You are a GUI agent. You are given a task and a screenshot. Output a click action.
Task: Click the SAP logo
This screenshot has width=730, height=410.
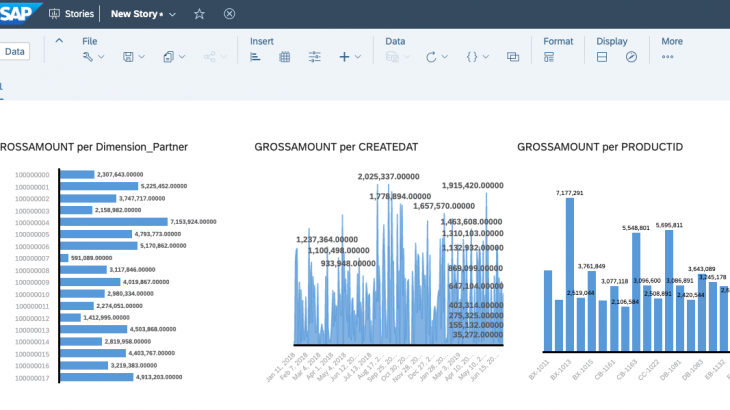click(x=18, y=14)
